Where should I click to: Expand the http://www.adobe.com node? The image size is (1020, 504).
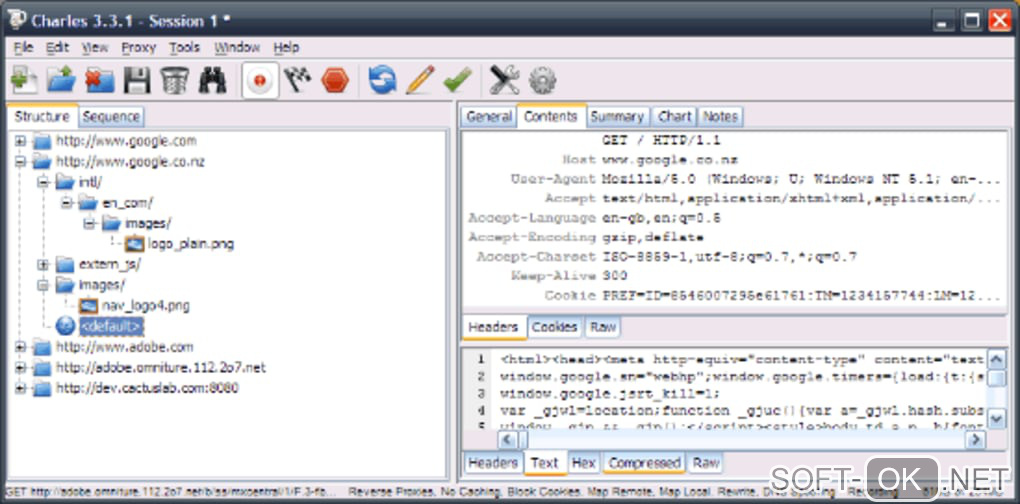point(21,347)
